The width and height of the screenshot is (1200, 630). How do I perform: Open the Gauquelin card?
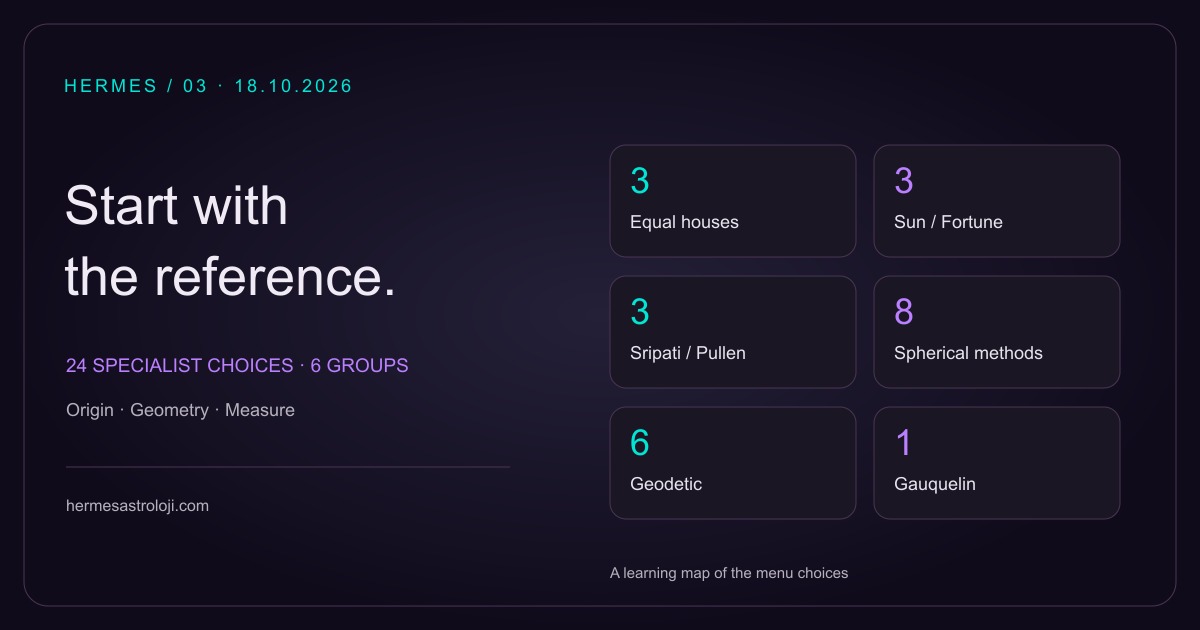click(x=997, y=463)
